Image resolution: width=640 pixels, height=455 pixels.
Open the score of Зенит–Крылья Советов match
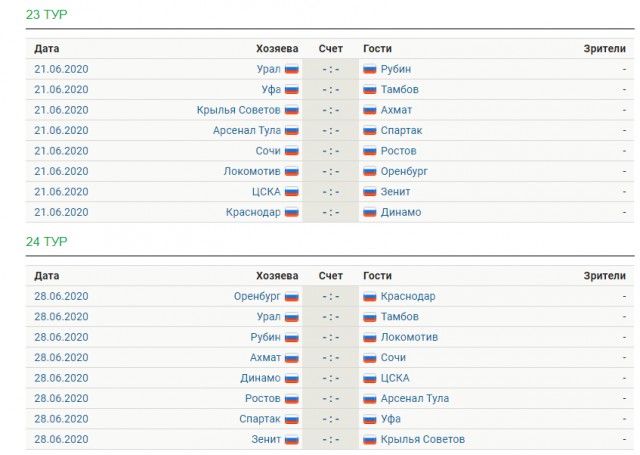(x=331, y=439)
